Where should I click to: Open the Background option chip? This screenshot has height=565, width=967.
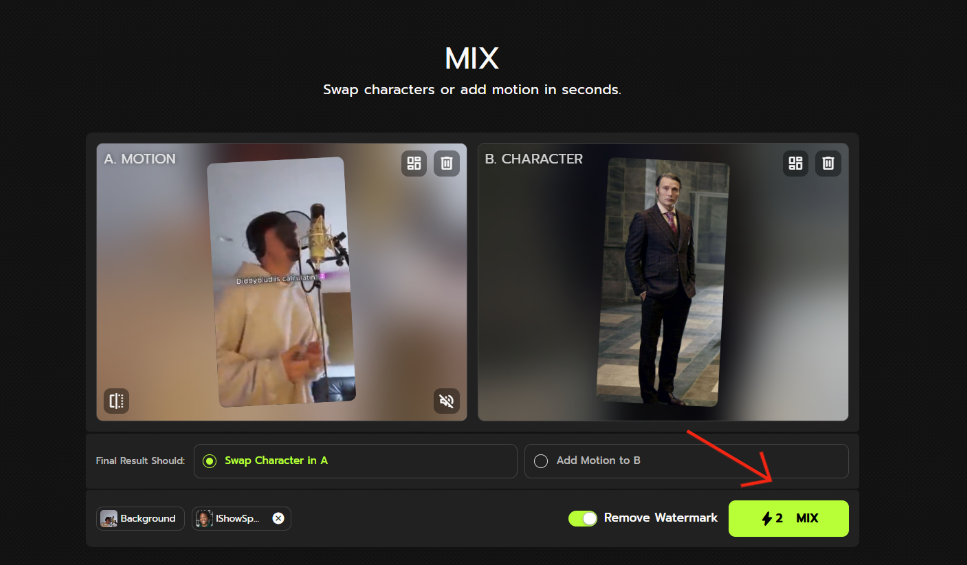click(140, 518)
